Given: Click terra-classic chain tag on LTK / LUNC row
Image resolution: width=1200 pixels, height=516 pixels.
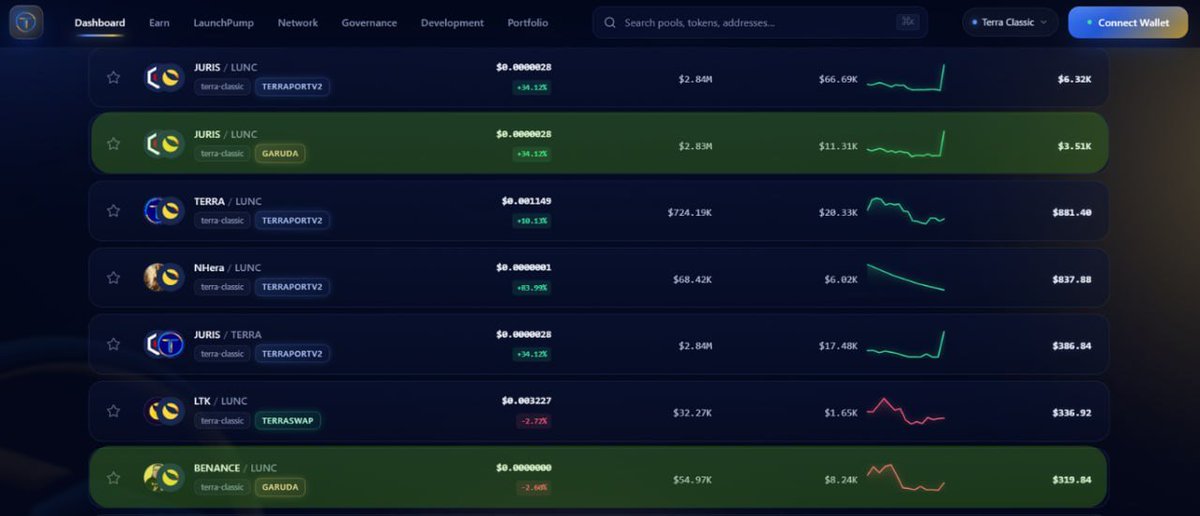Looking at the screenshot, I should point(222,421).
